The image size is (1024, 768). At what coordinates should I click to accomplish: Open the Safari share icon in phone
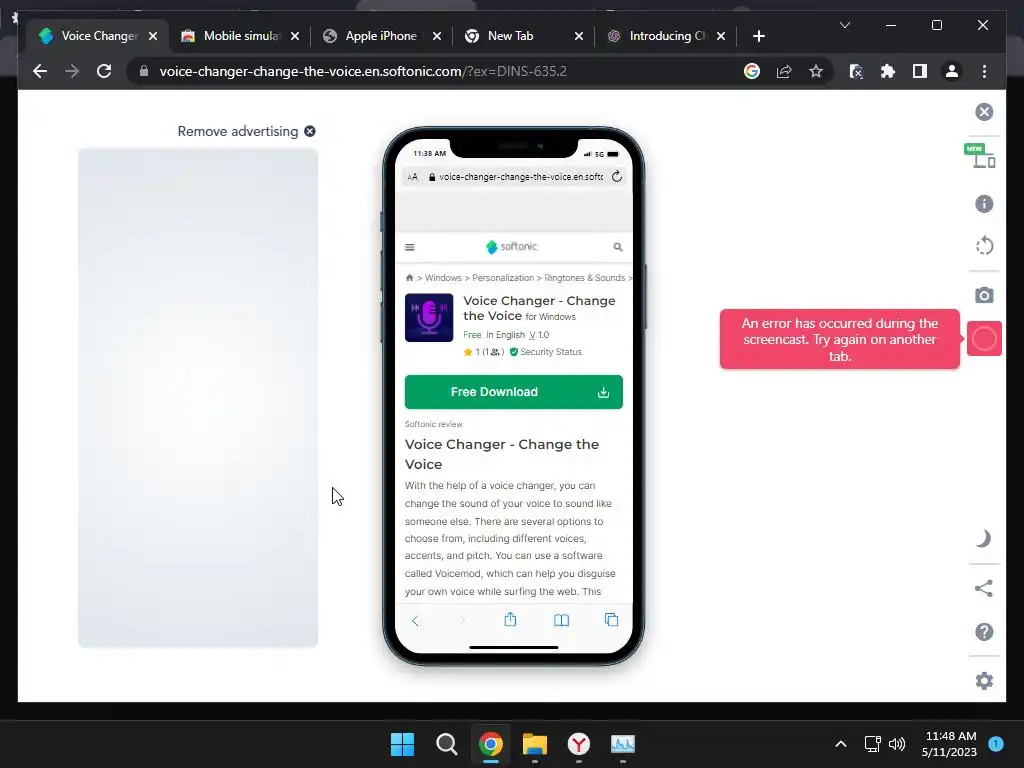(510, 619)
